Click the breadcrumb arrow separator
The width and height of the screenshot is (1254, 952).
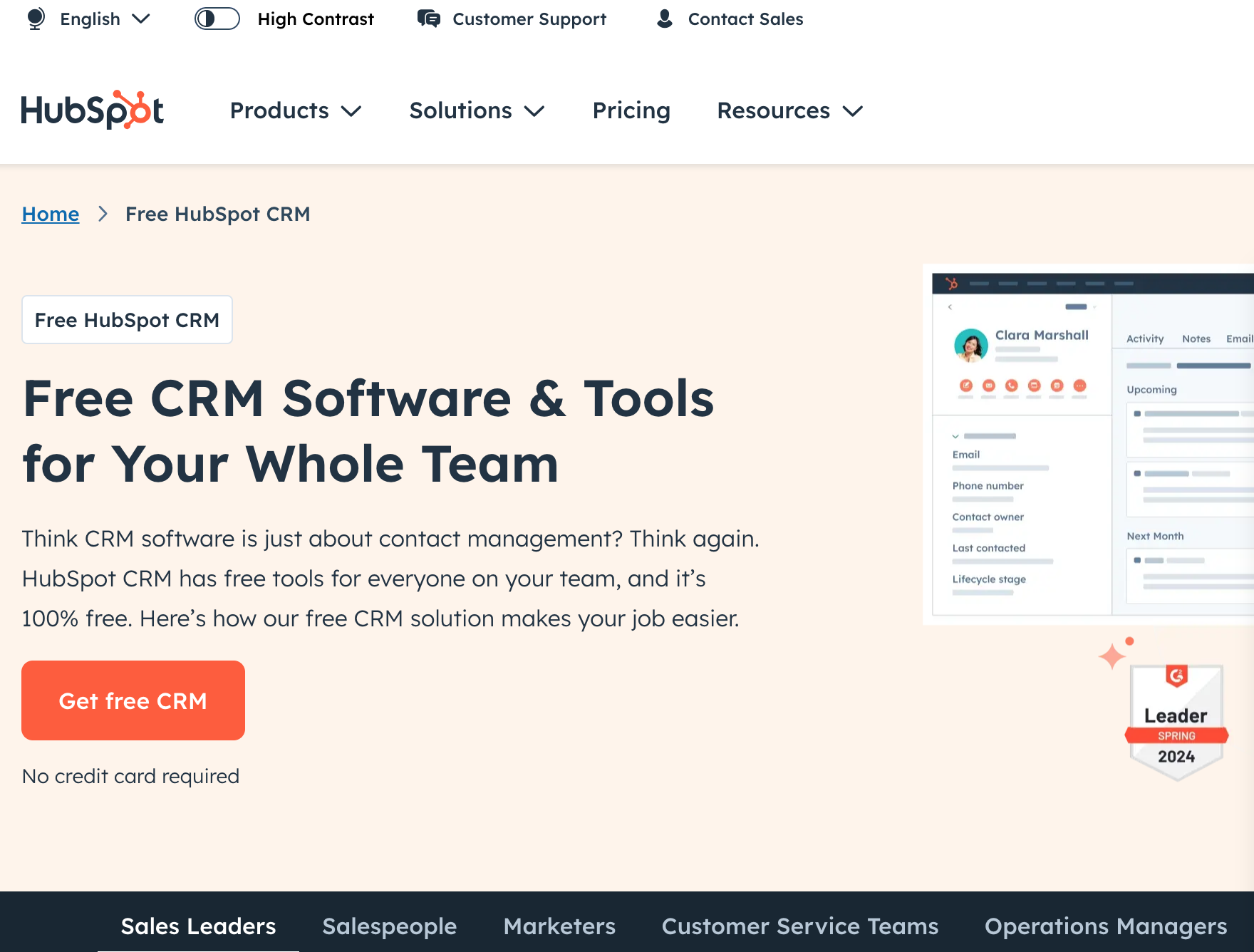click(103, 214)
